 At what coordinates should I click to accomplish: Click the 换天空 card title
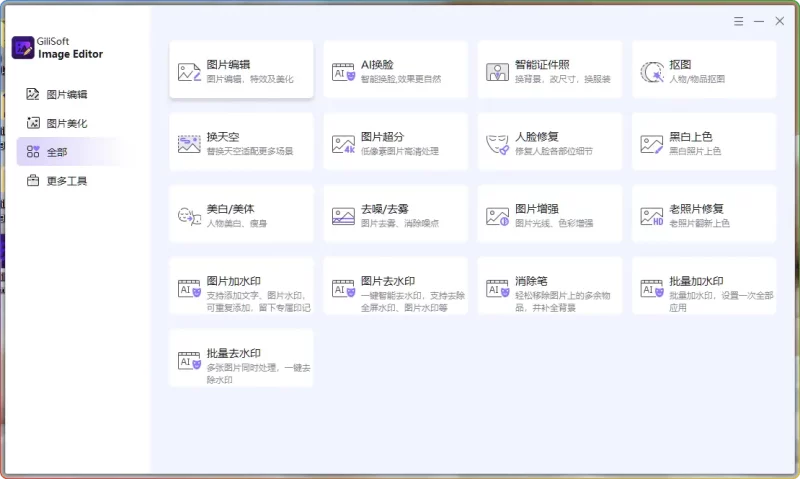(x=223, y=137)
